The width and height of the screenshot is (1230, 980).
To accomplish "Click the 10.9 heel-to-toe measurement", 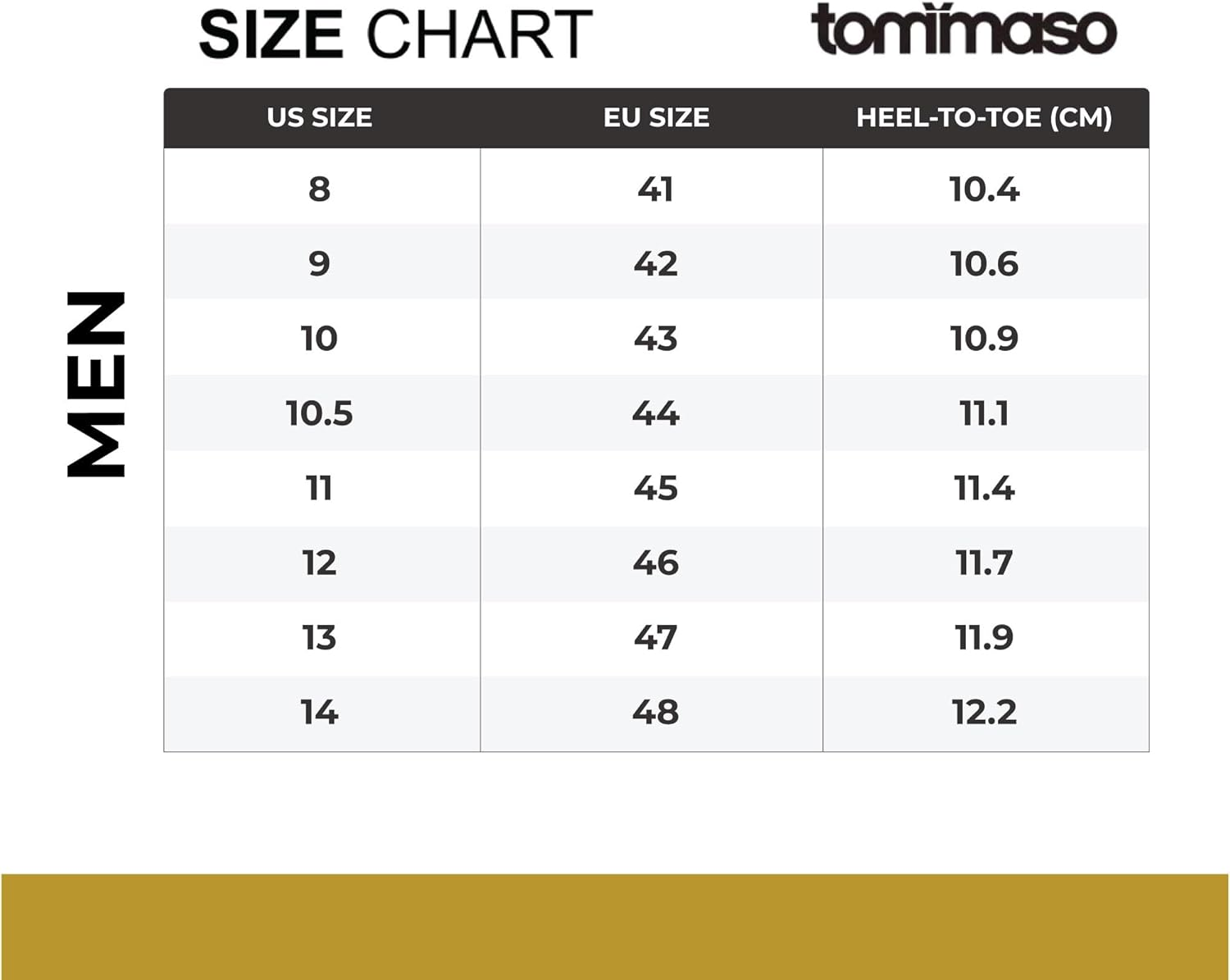I will pyautogui.click(x=984, y=339).
